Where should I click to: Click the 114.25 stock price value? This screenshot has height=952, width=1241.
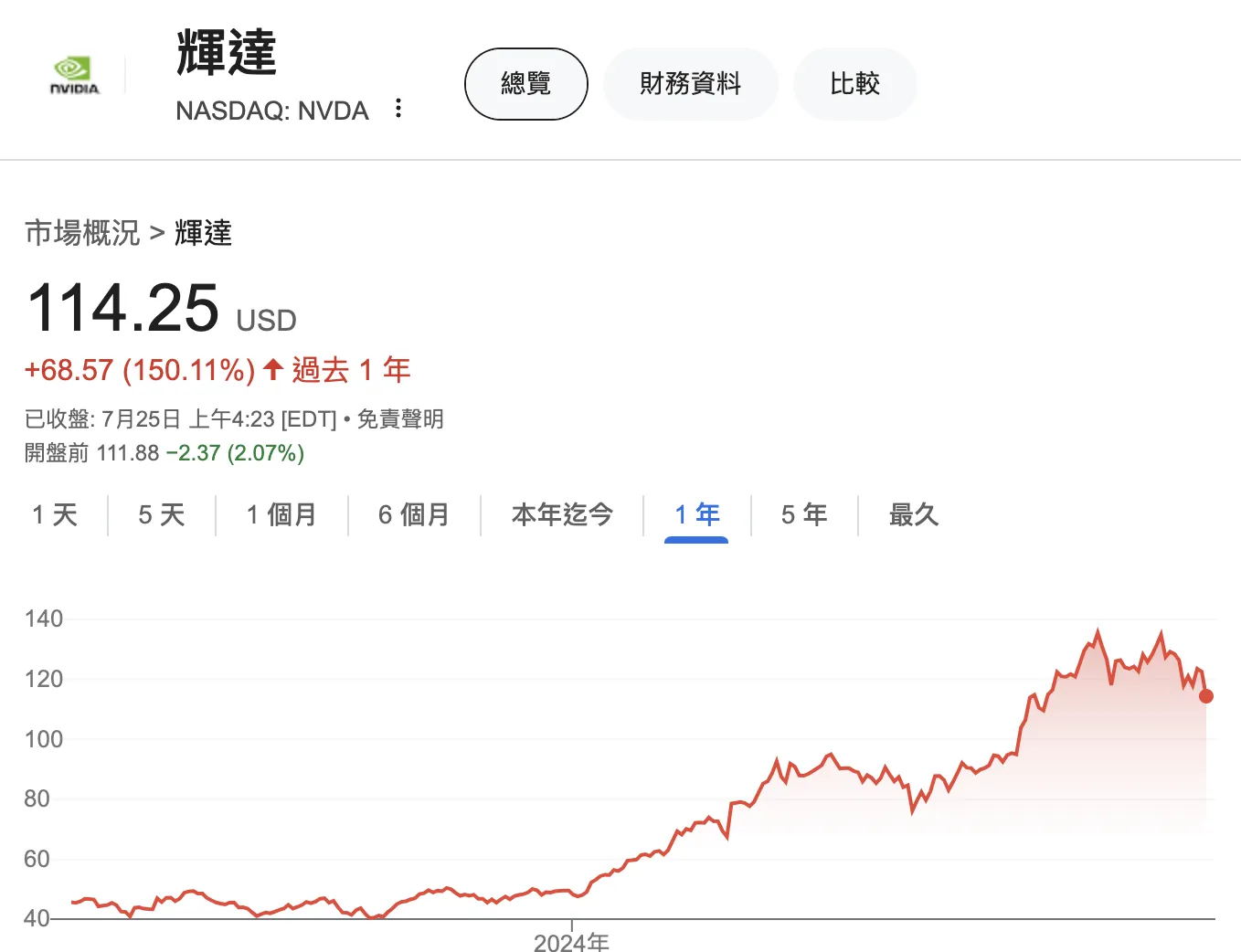123,308
